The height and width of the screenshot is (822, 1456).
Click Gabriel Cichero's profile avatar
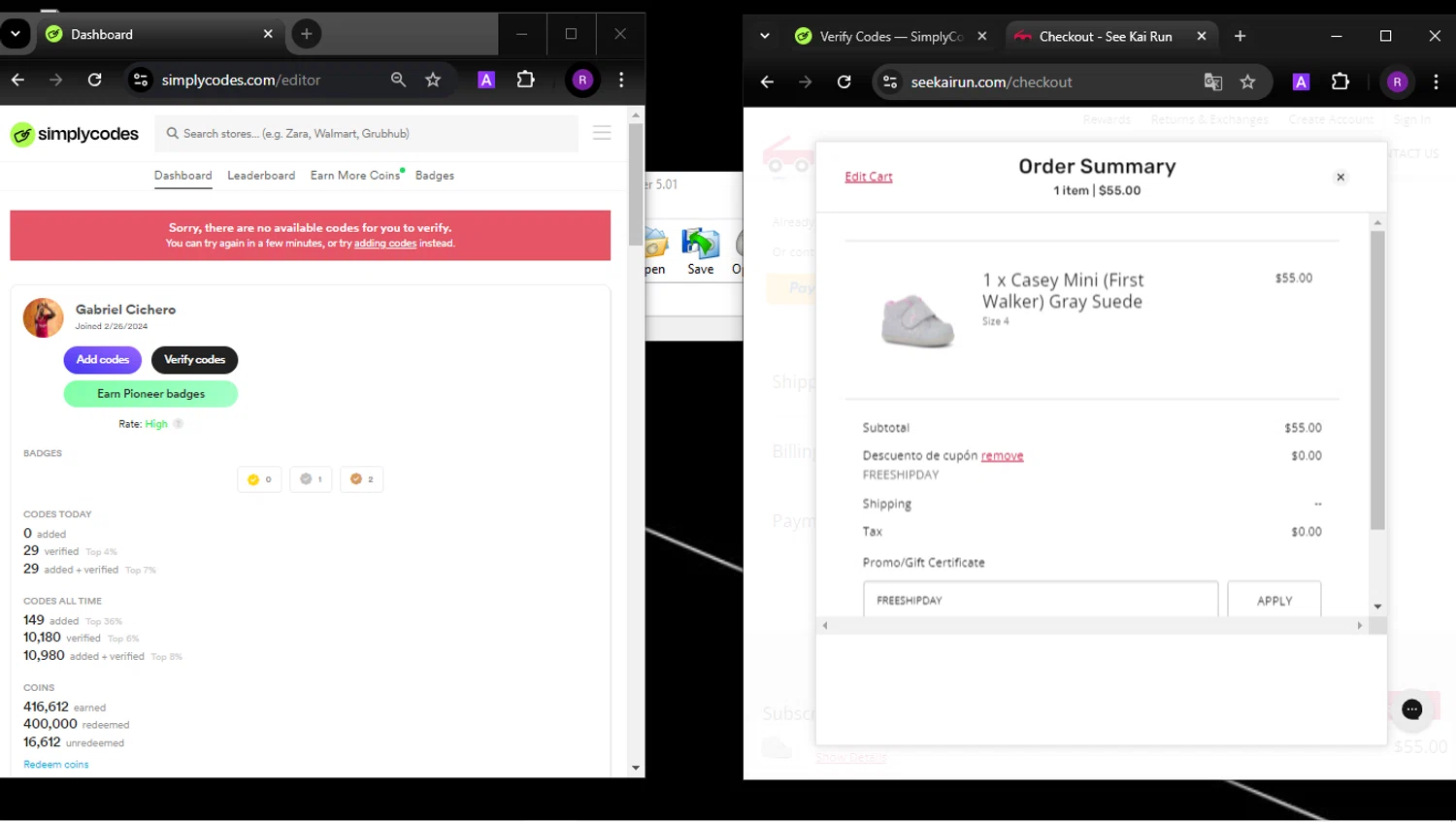[x=43, y=317]
